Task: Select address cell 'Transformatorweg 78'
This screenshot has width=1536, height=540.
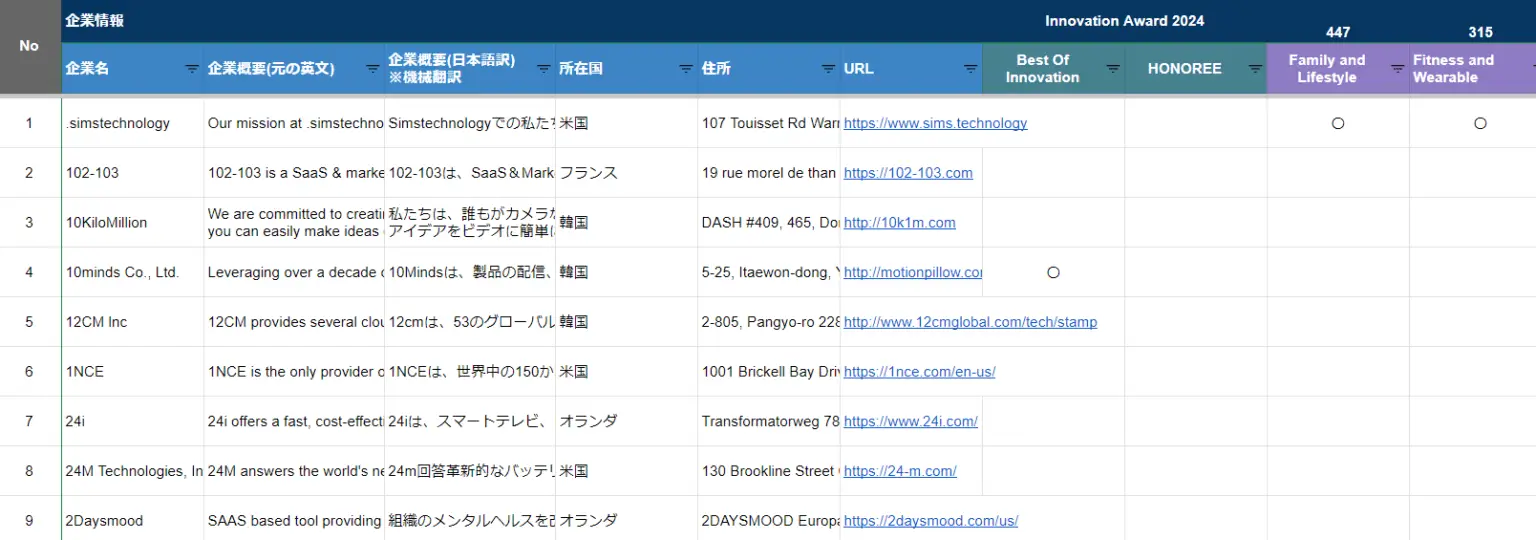Action: click(x=769, y=421)
